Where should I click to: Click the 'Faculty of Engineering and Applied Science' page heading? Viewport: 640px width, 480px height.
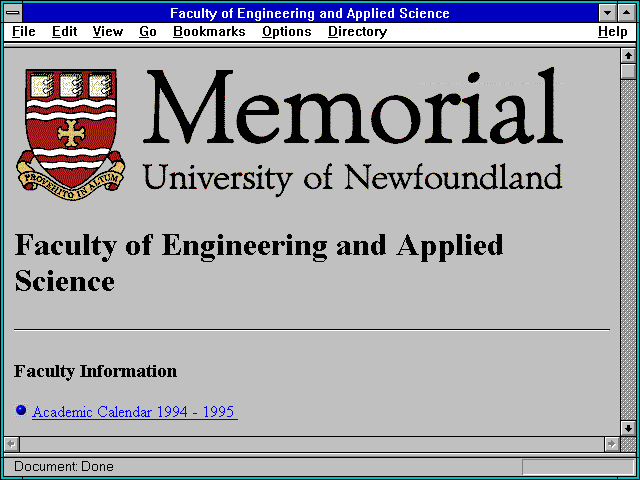[x=259, y=263]
